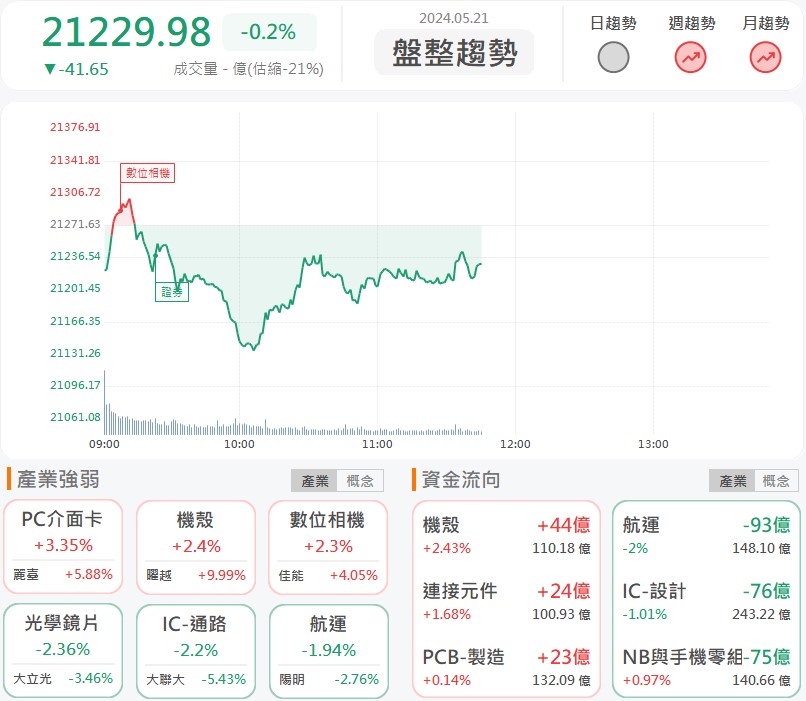Click the 航運 -93億 fund outflow row

coord(706,536)
